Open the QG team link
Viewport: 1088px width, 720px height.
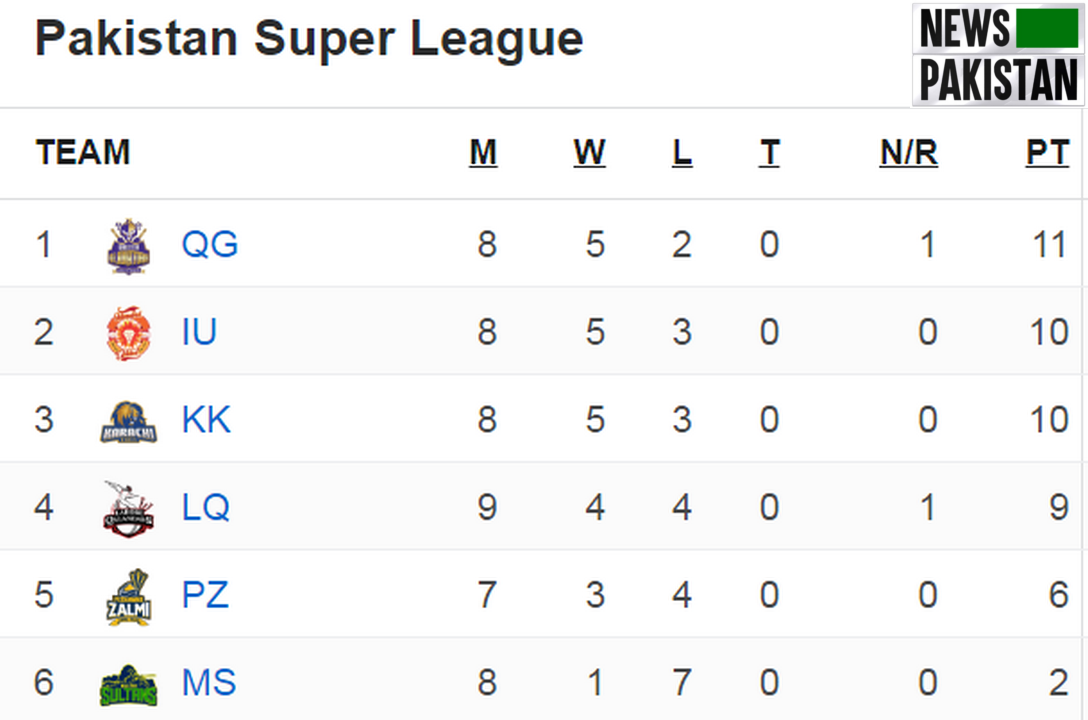(x=210, y=245)
